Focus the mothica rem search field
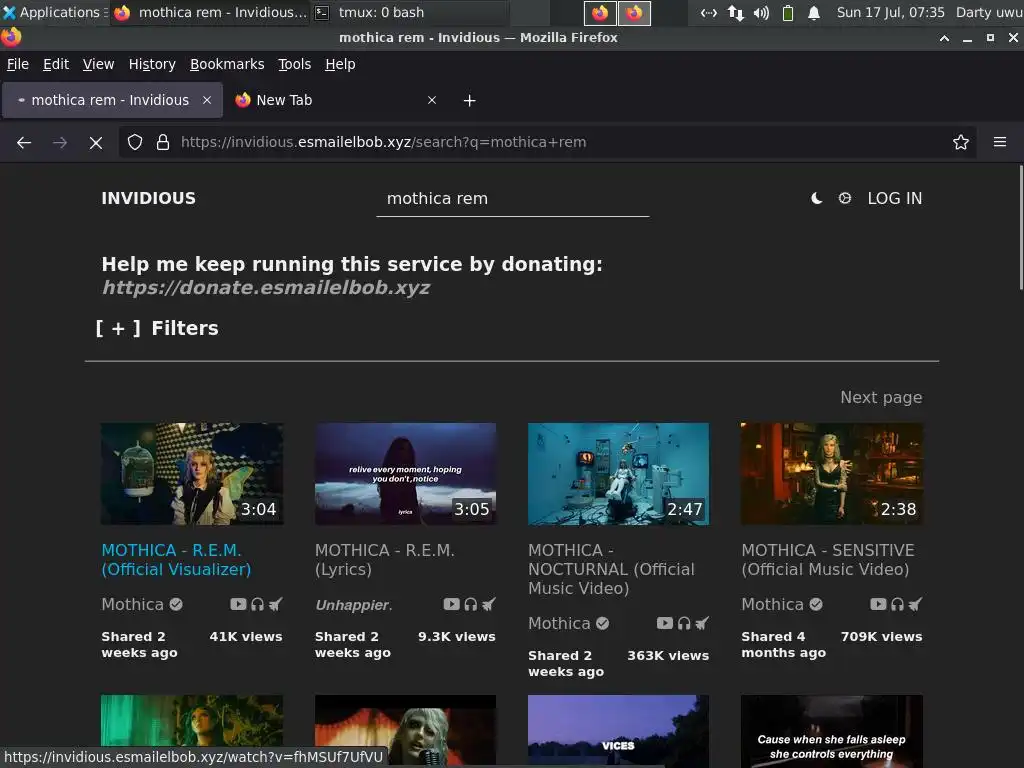Image resolution: width=1024 pixels, height=768 pixels. coord(513,199)
